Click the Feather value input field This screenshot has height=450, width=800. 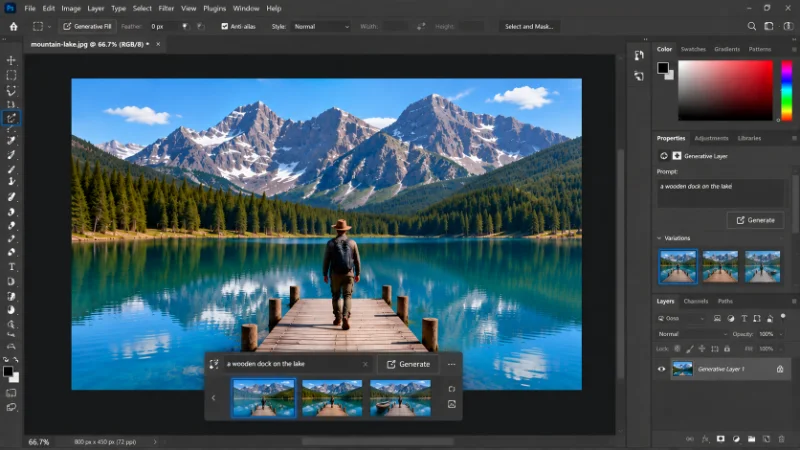click(x=163, y=27)
